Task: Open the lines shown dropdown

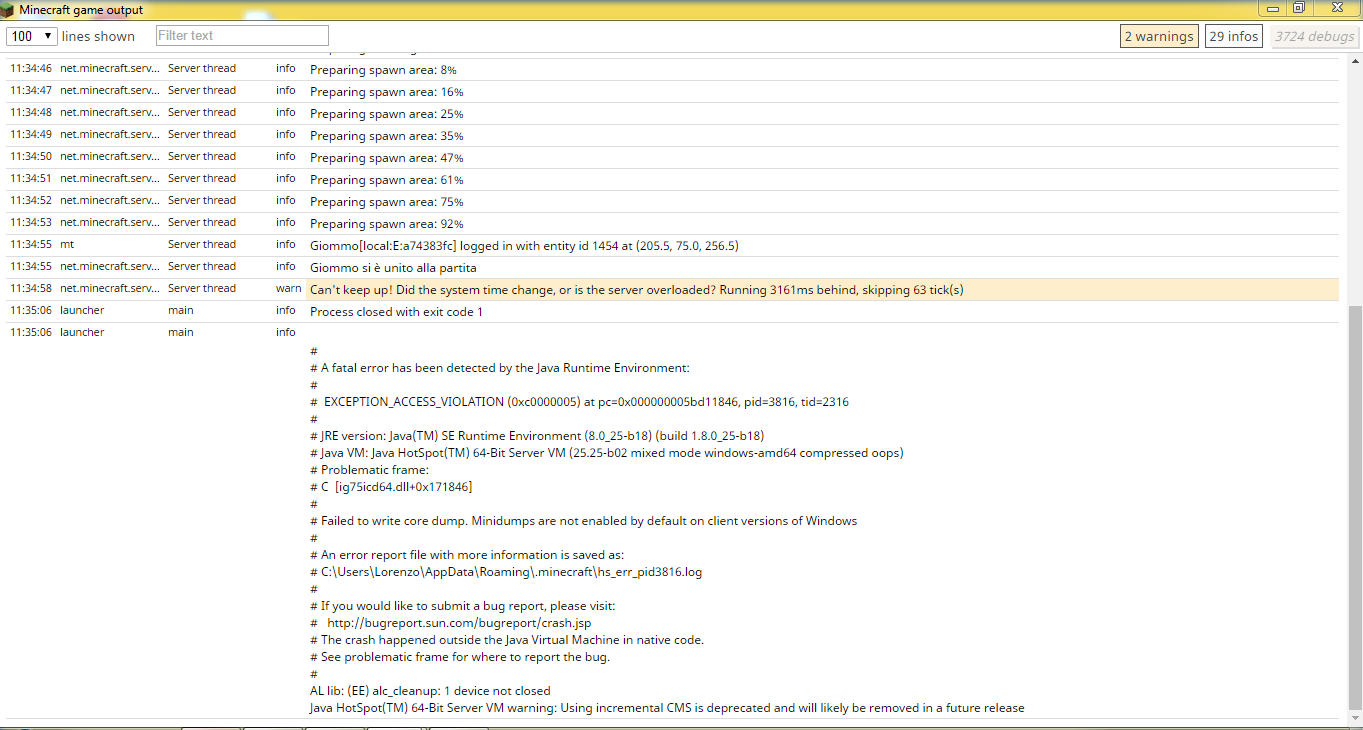Action: [33, 36]
